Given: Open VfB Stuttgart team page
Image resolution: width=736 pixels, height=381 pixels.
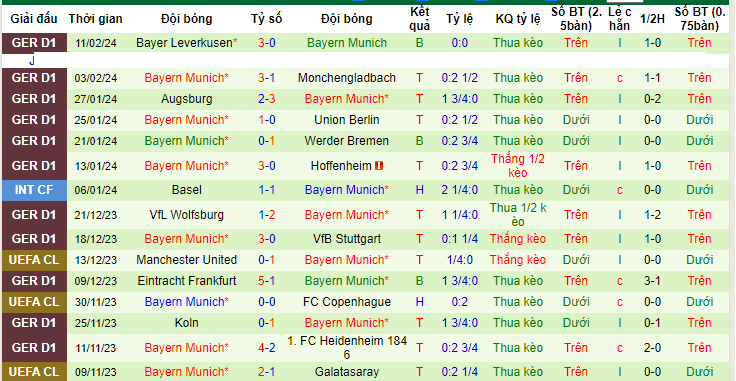Looking at the screenshot, I should coord(347,239).
